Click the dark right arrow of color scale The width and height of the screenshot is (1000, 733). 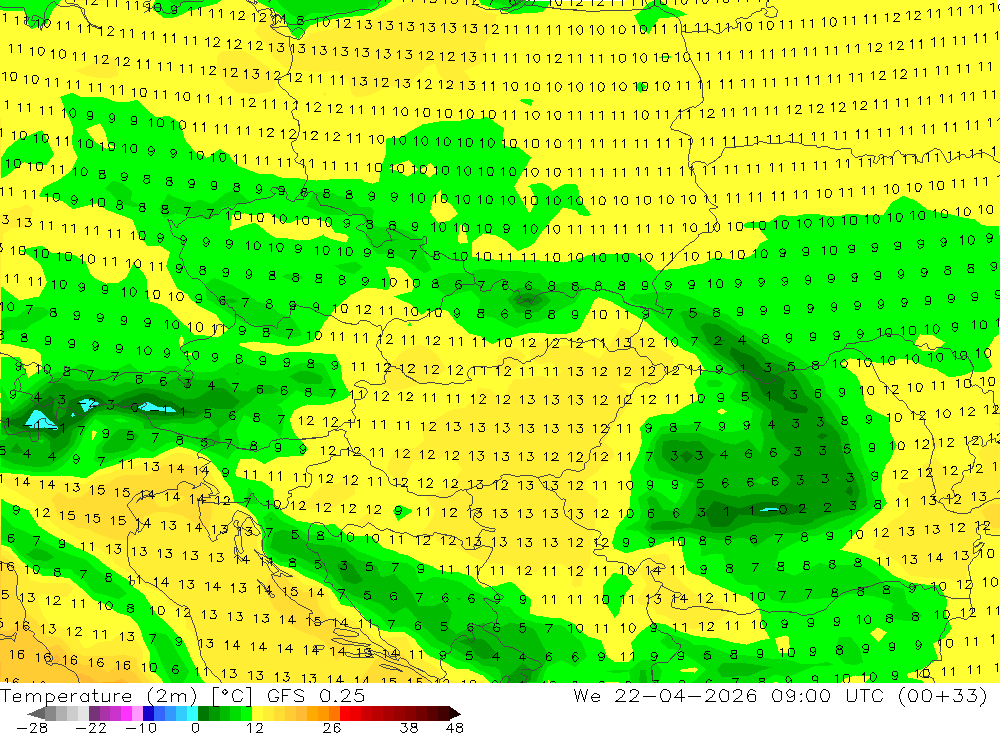[x=455, y=713]
